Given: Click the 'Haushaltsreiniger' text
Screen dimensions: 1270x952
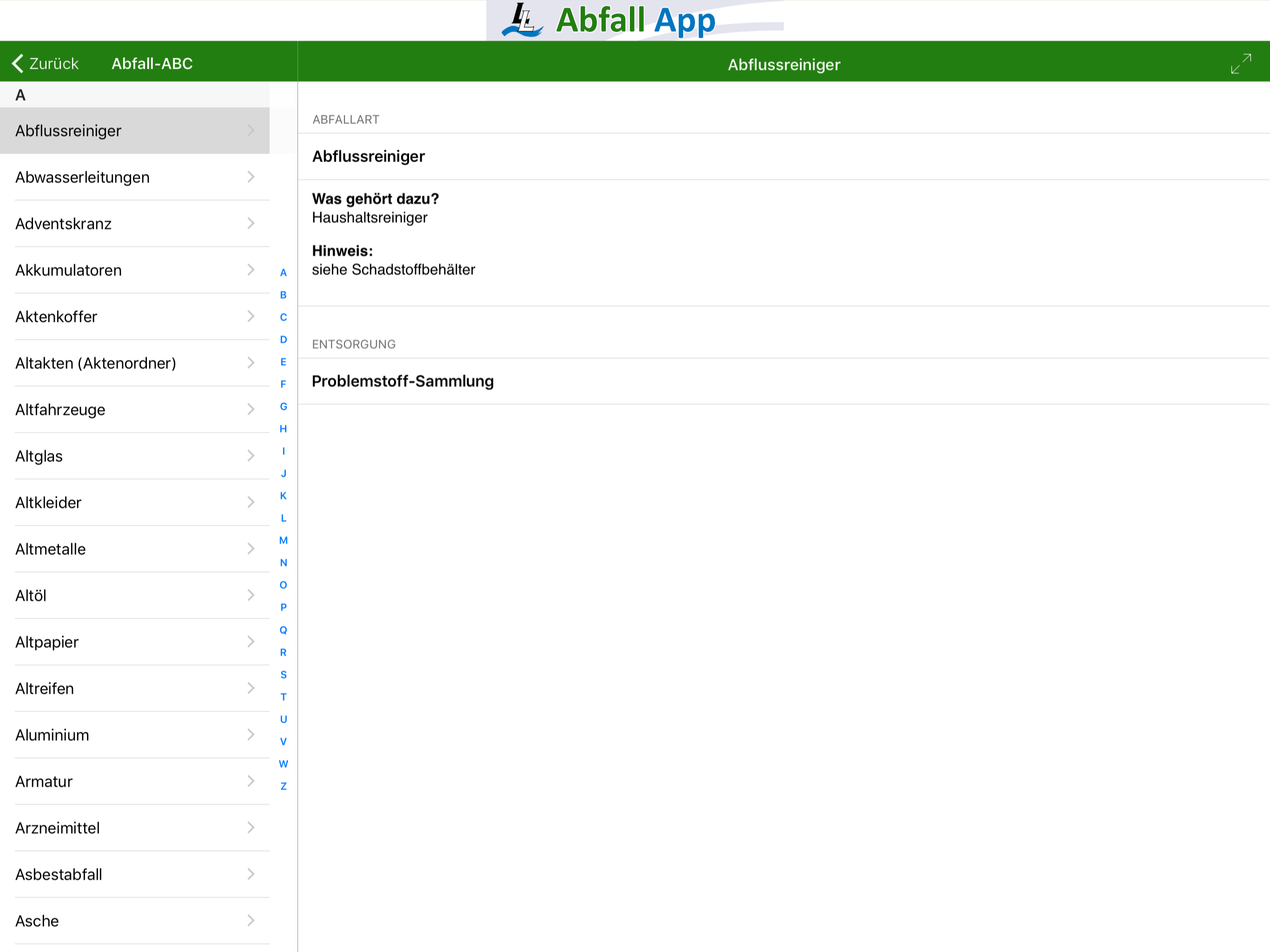Looking at the screenshot, I should pyautogui.click(x=369, y=218).
